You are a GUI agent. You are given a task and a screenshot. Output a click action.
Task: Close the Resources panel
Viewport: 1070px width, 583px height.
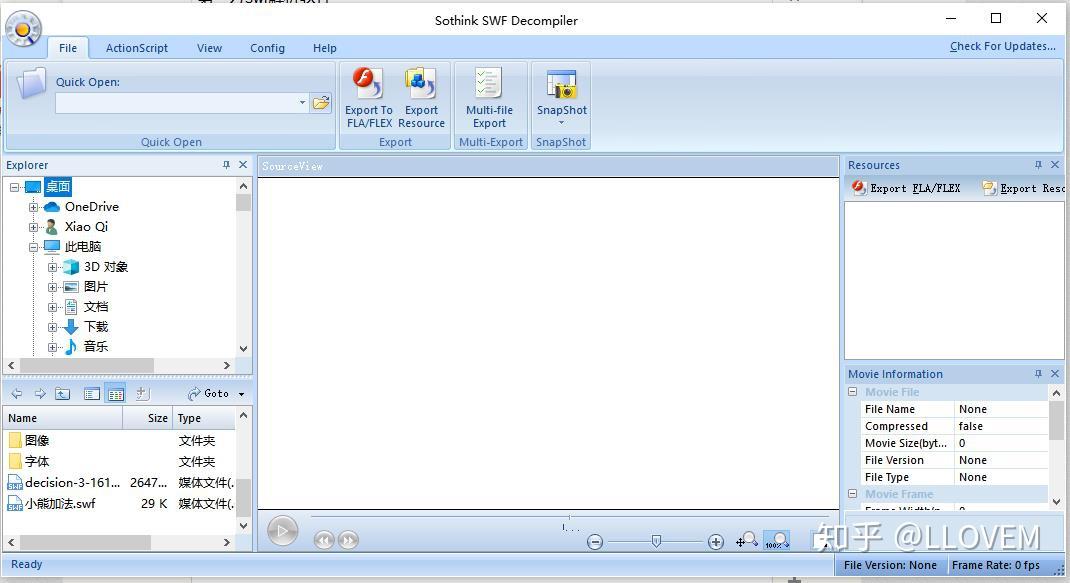click(1055, 165)
